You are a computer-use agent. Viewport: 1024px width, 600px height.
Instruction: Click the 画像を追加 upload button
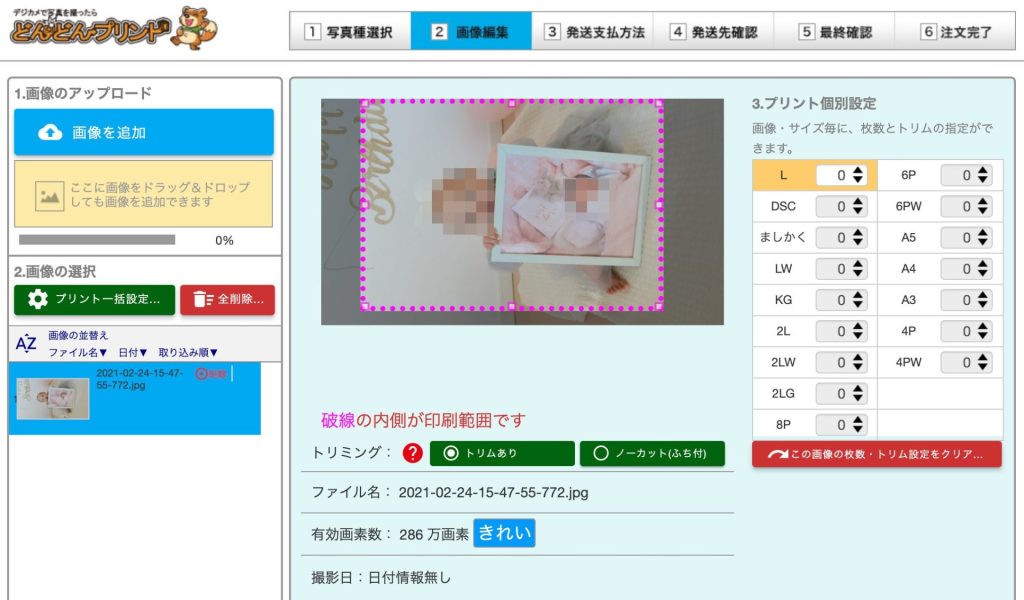[144, 132]
